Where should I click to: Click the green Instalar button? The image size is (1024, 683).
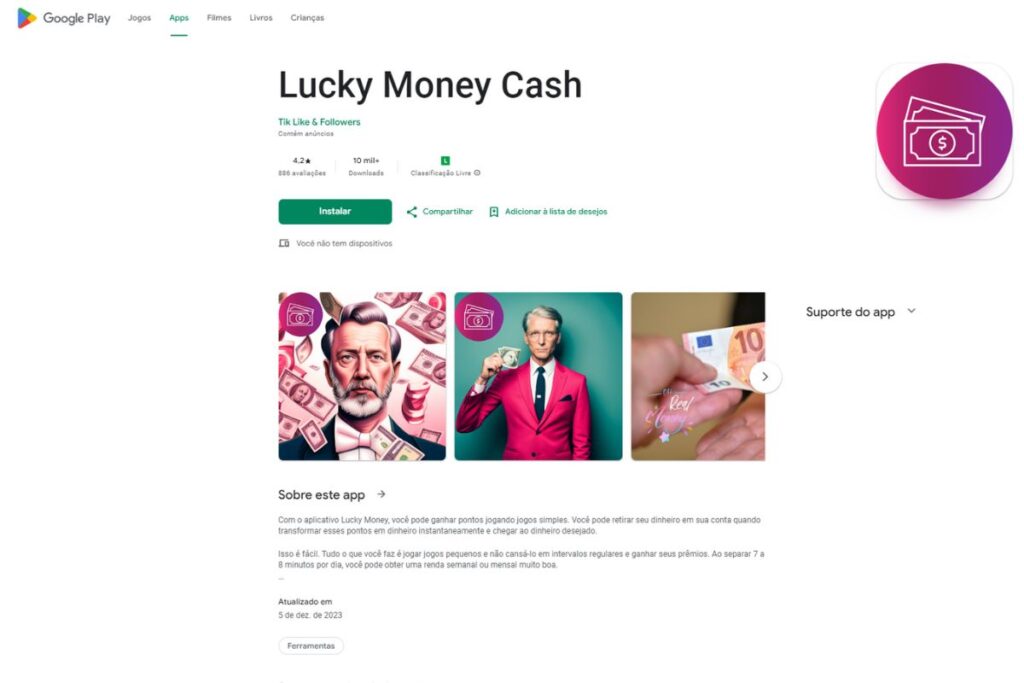pos(335,212)
